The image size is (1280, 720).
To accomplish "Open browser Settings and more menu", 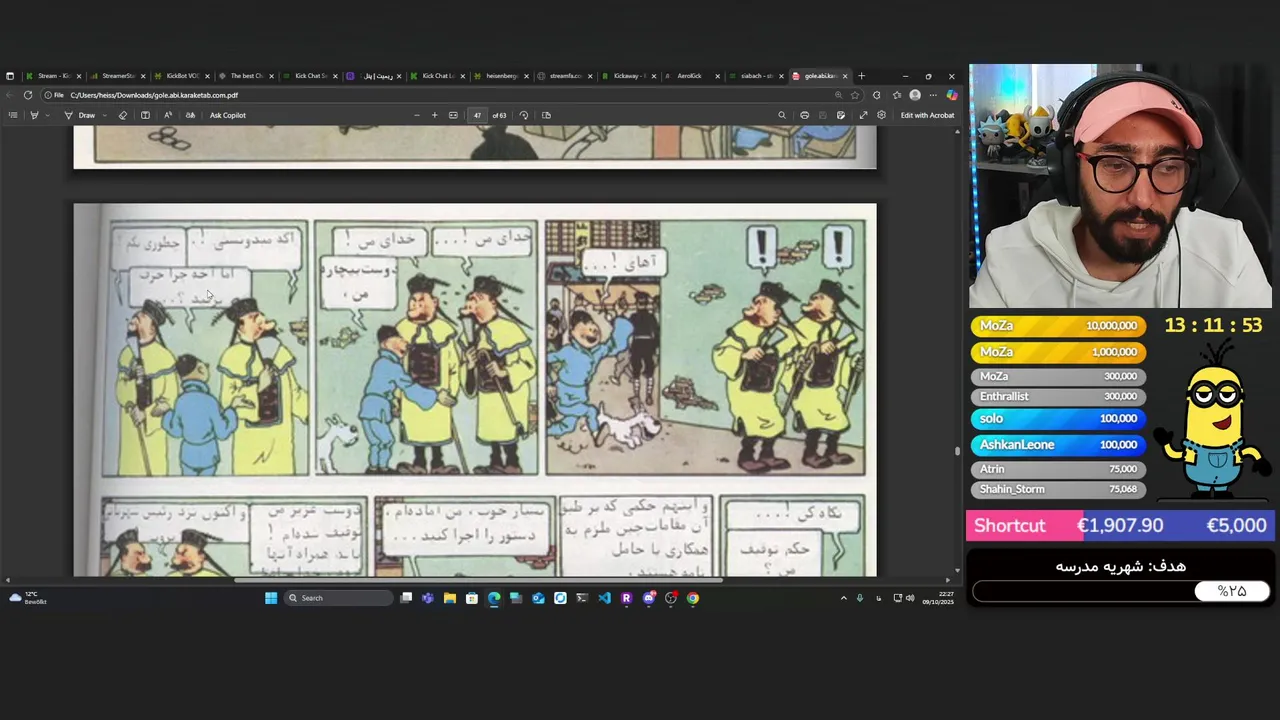I will point(932,95).
